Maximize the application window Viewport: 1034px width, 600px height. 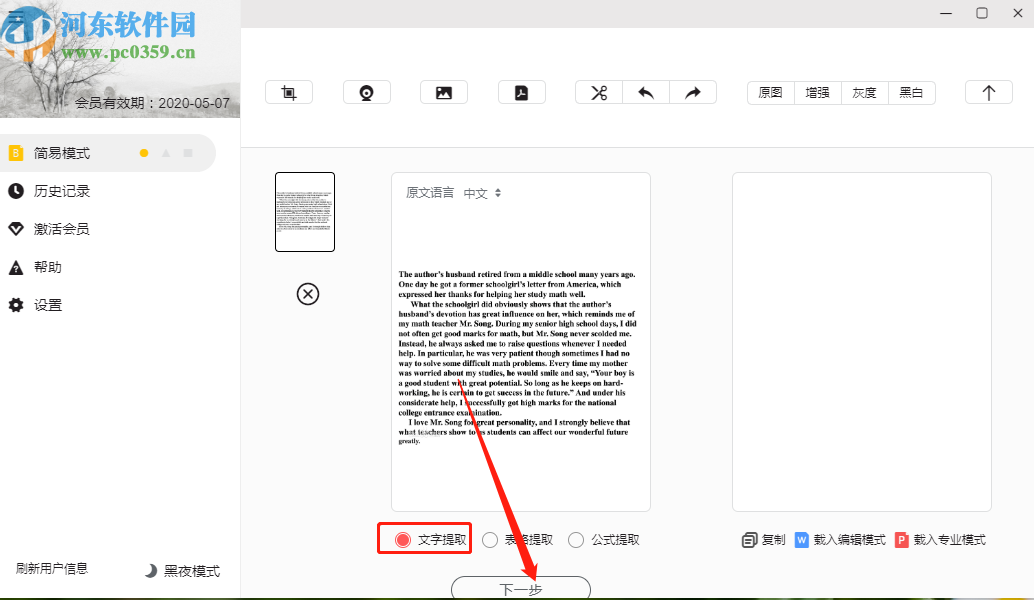pyautogui.click(x=982, y=13)
